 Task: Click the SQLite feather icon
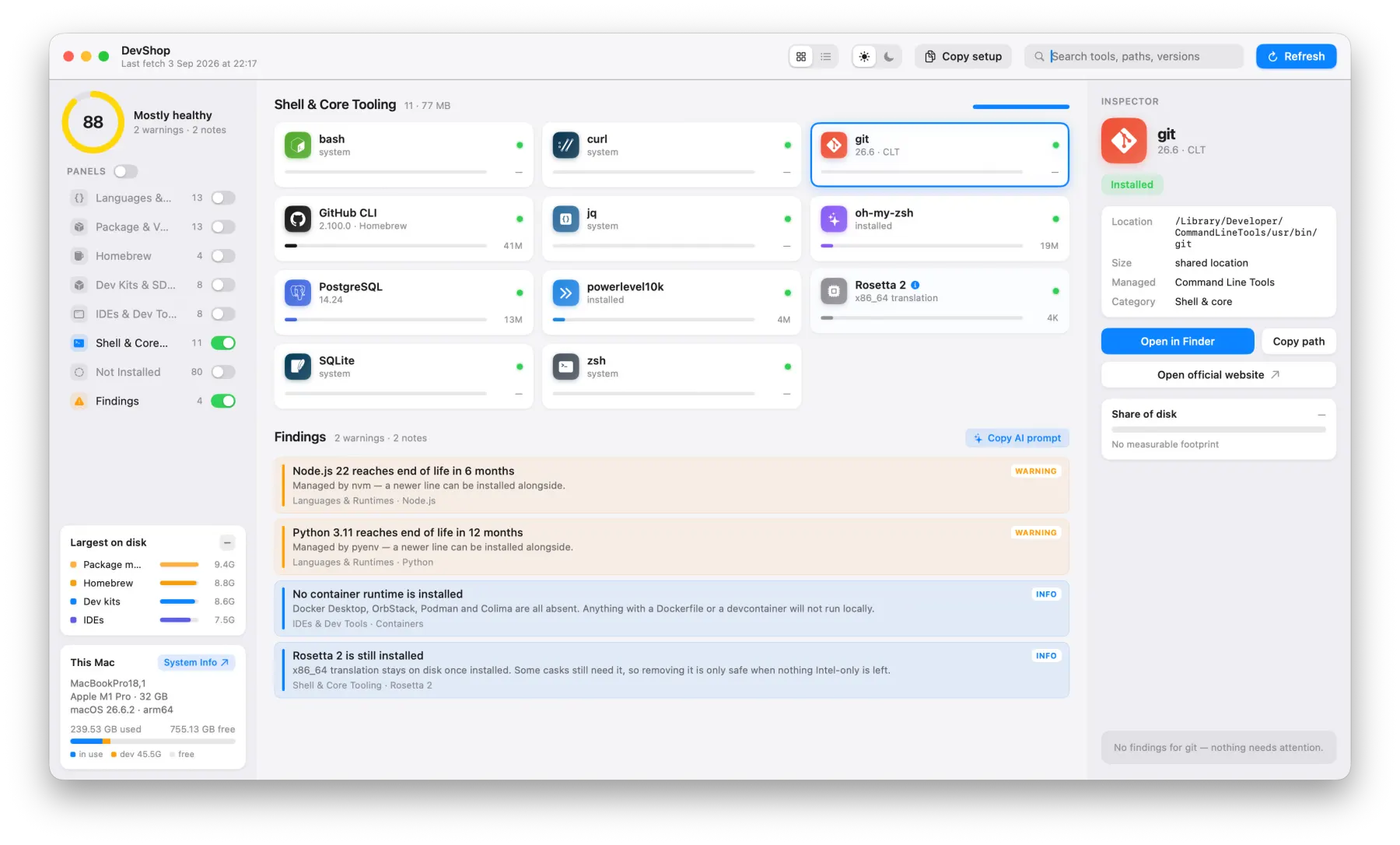[x=298, y=366]
